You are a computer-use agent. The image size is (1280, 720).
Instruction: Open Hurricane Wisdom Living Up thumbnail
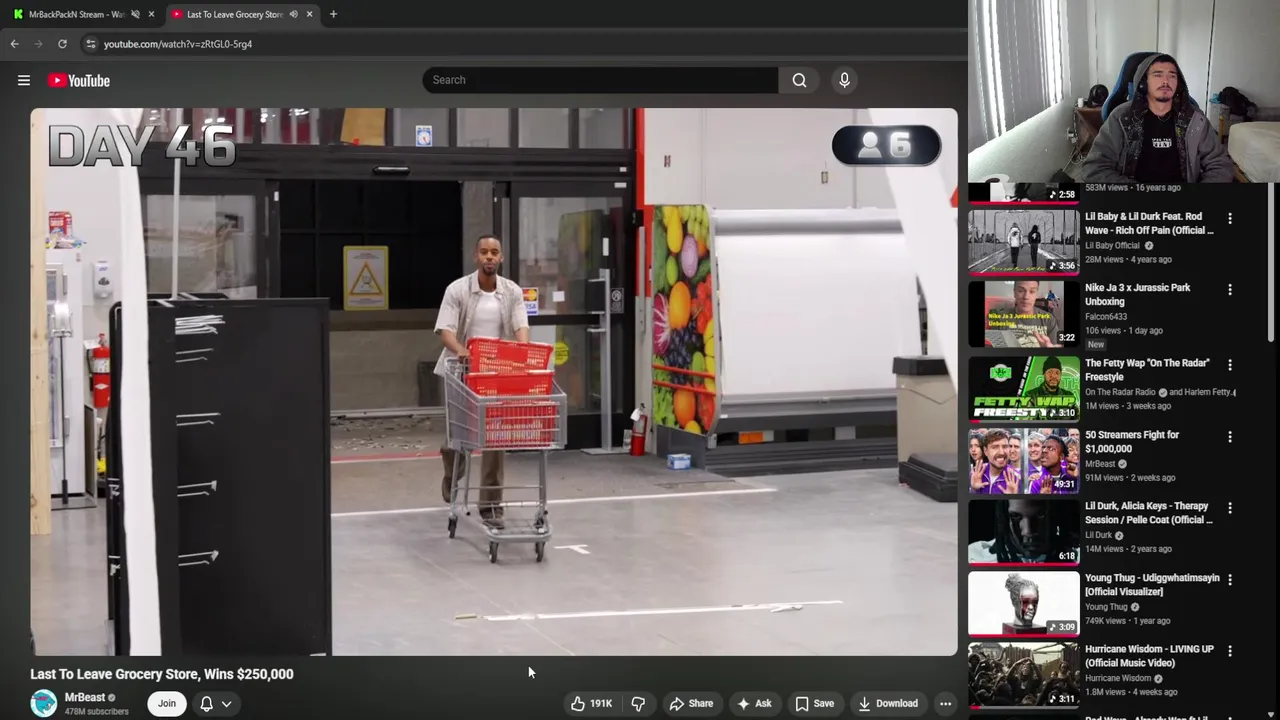[1024, 674]
